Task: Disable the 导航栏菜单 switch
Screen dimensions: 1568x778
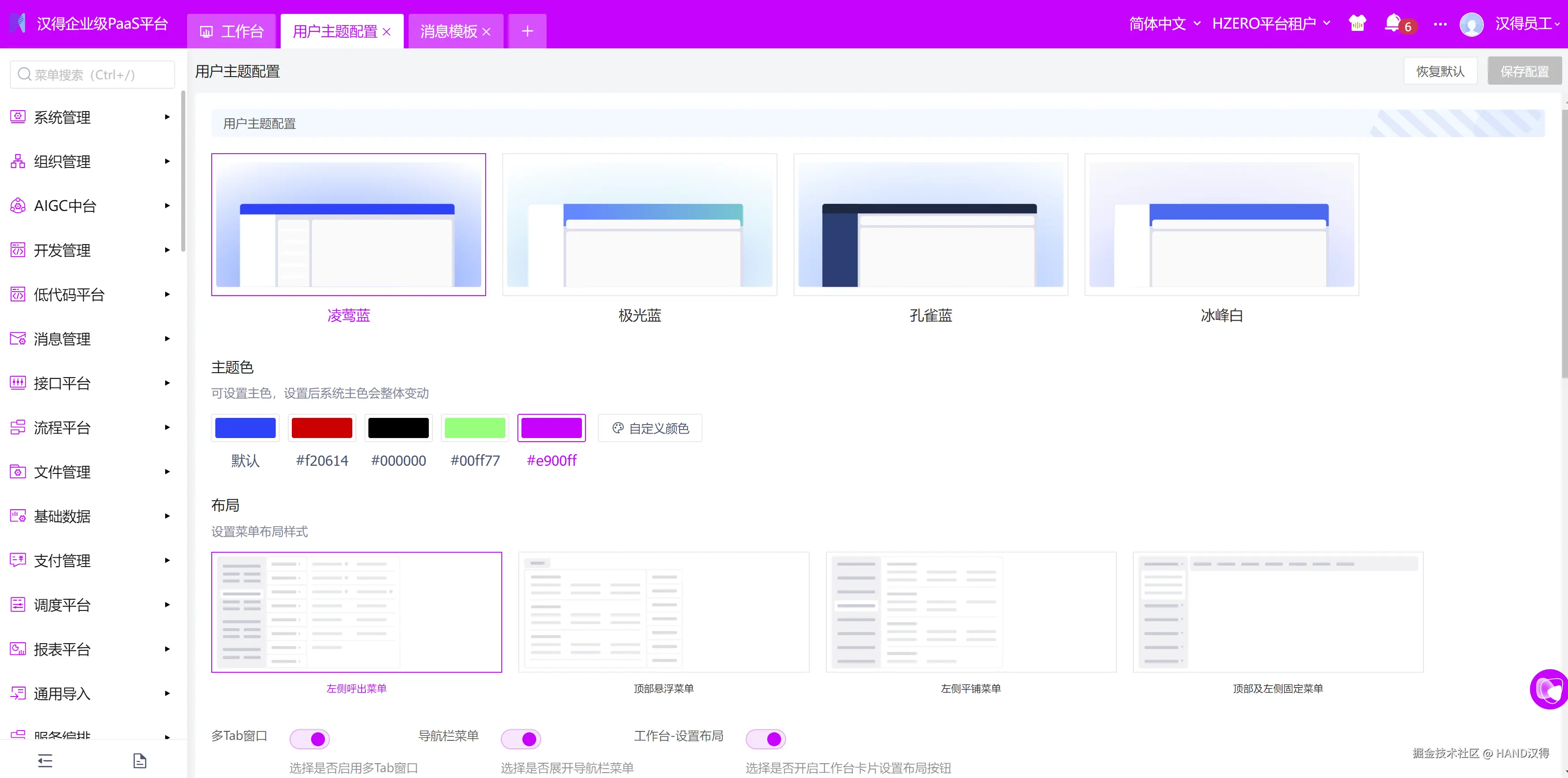Action: [x=521, y=739]
